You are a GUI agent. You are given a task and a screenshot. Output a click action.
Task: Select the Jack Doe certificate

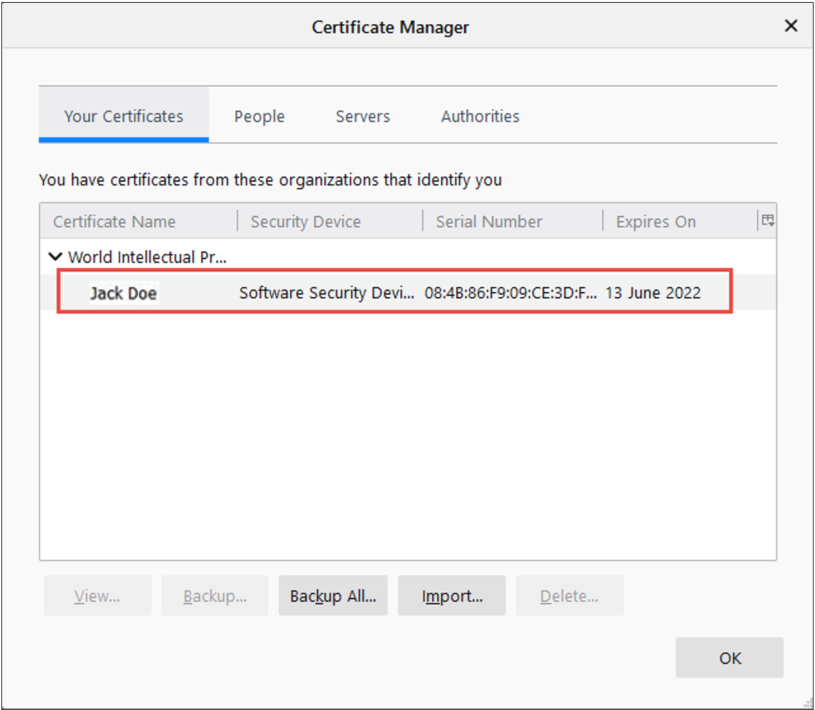tap(124, 293)
